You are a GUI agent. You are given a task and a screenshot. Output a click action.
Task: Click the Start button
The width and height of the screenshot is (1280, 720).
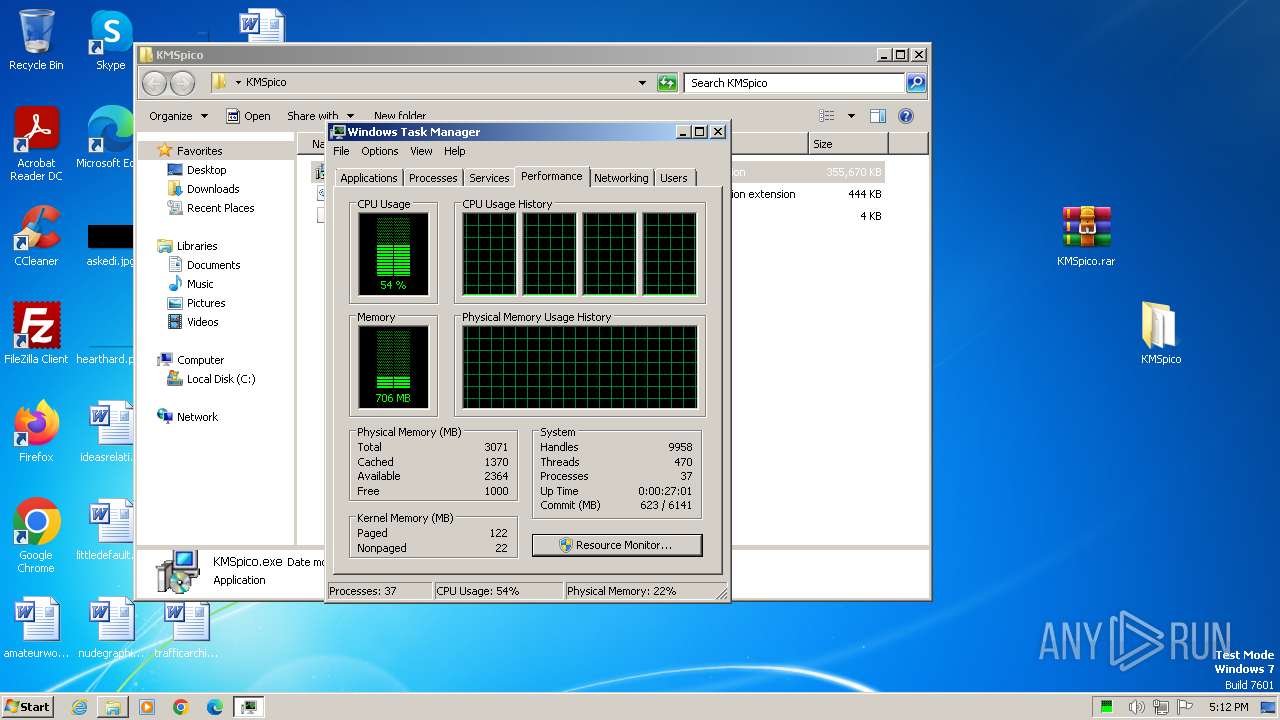[28, 707]
